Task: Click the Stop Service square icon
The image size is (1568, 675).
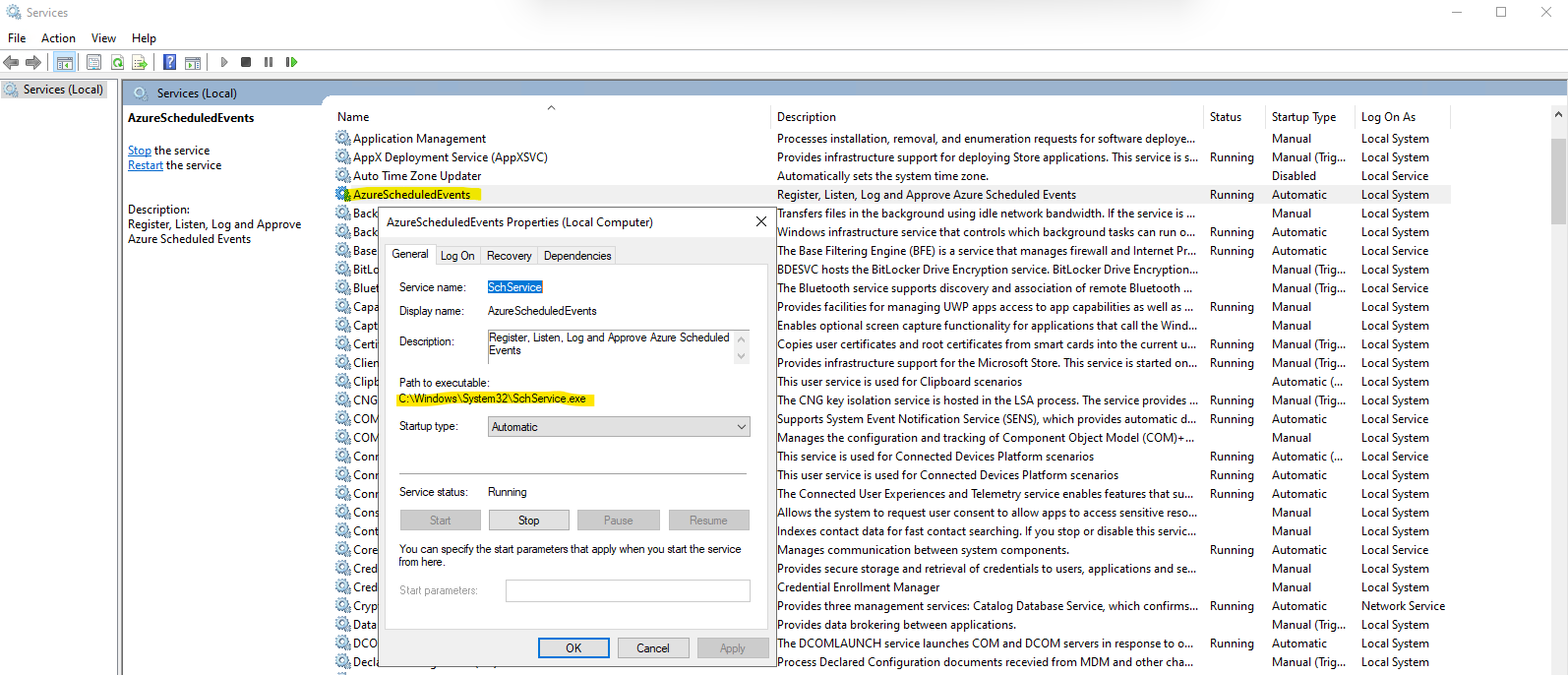Action: 246,62
